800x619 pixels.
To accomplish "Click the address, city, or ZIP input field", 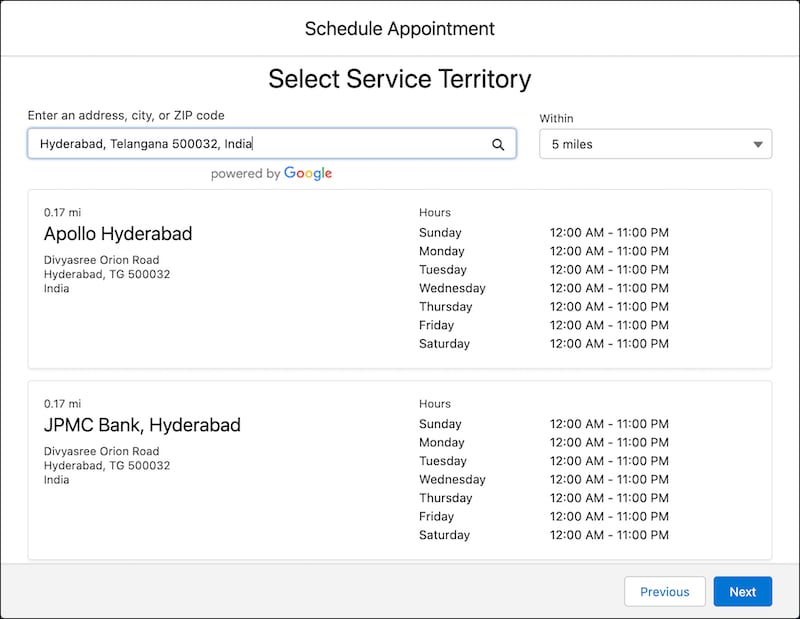I will pyautogui.click(x=272, y=143).
